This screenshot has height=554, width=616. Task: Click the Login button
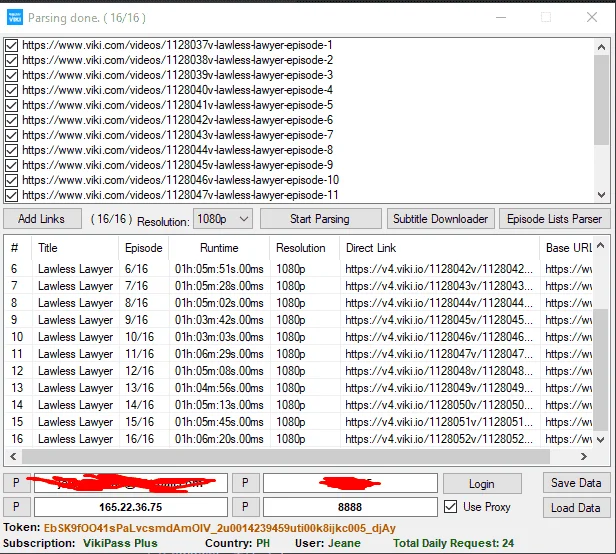[x=482, y=483]
